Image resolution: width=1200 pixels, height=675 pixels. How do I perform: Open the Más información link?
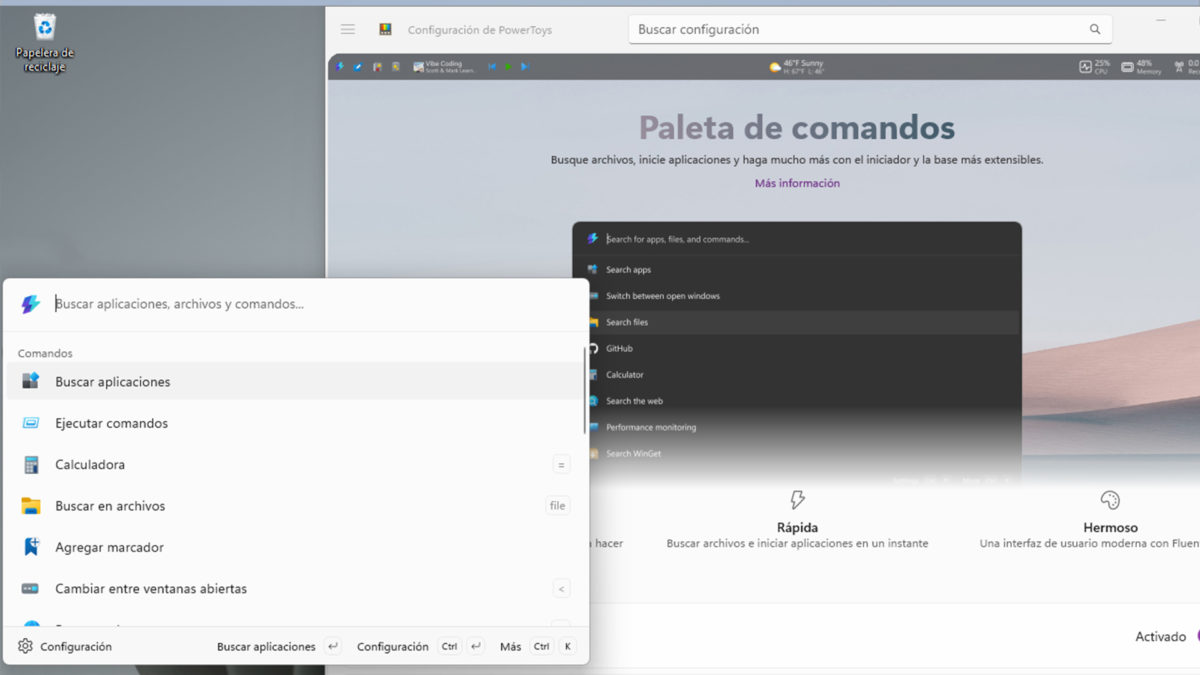[797, 183]
